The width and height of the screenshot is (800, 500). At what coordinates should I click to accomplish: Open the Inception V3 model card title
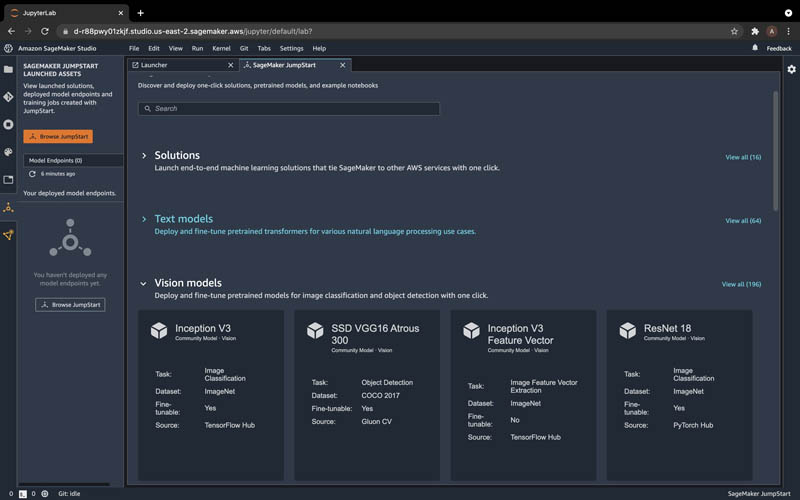tap(203, 329)
